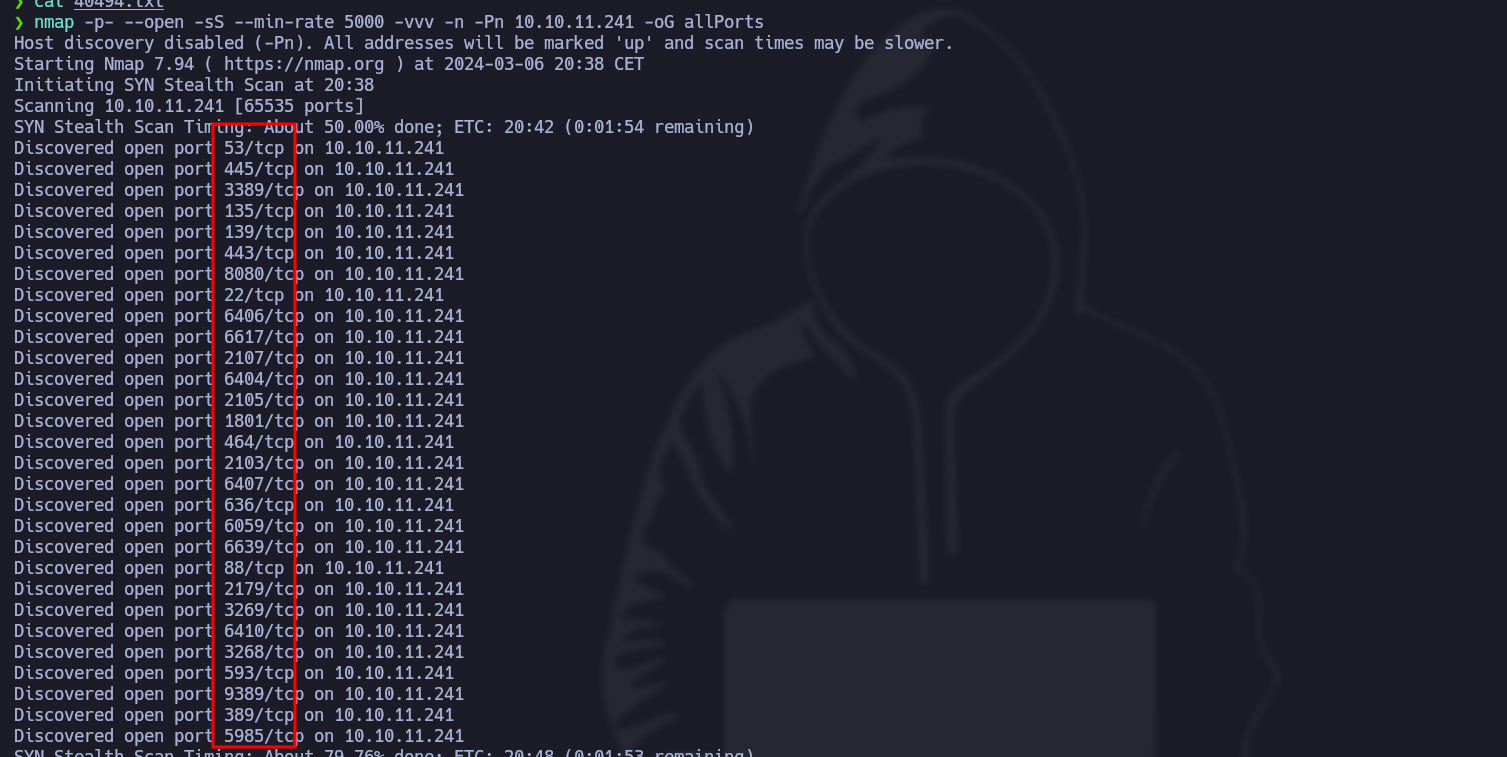This screenshot has height=757, width=1507.
Task: Click the underlined 40494.txt filename
Action: tap(119, 4)
